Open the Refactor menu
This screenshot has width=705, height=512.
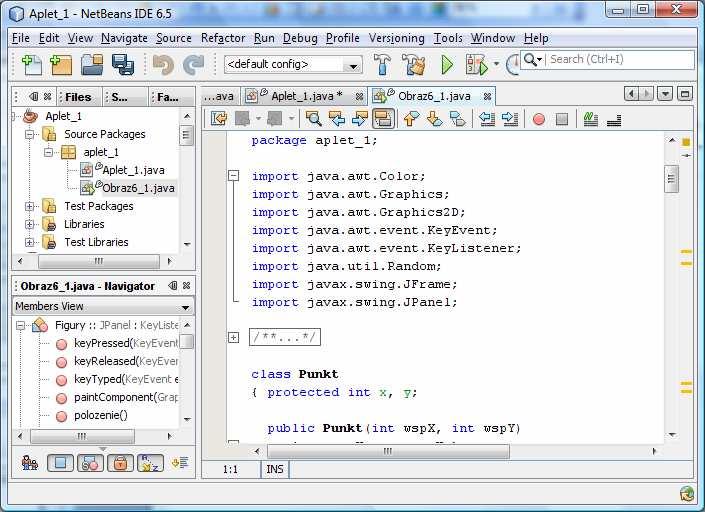(223, 38)
